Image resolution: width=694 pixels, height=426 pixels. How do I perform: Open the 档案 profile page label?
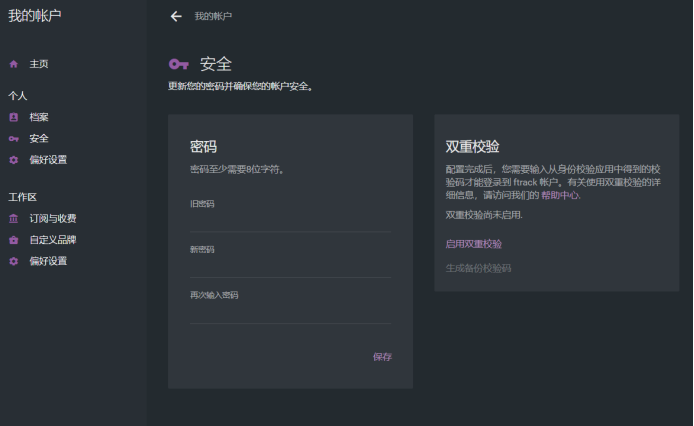click(x=39, y=117)
